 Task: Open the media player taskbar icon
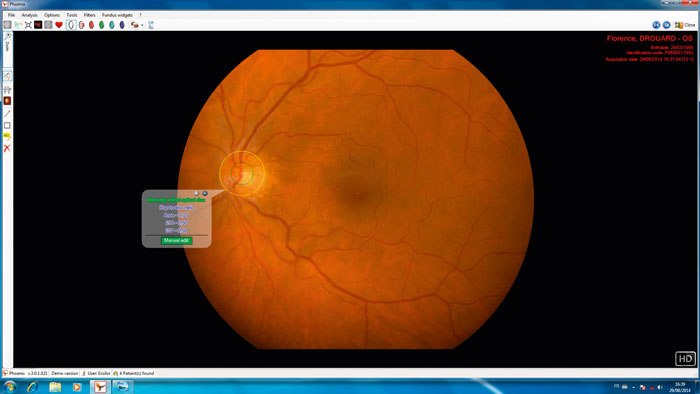pos(77,386)
